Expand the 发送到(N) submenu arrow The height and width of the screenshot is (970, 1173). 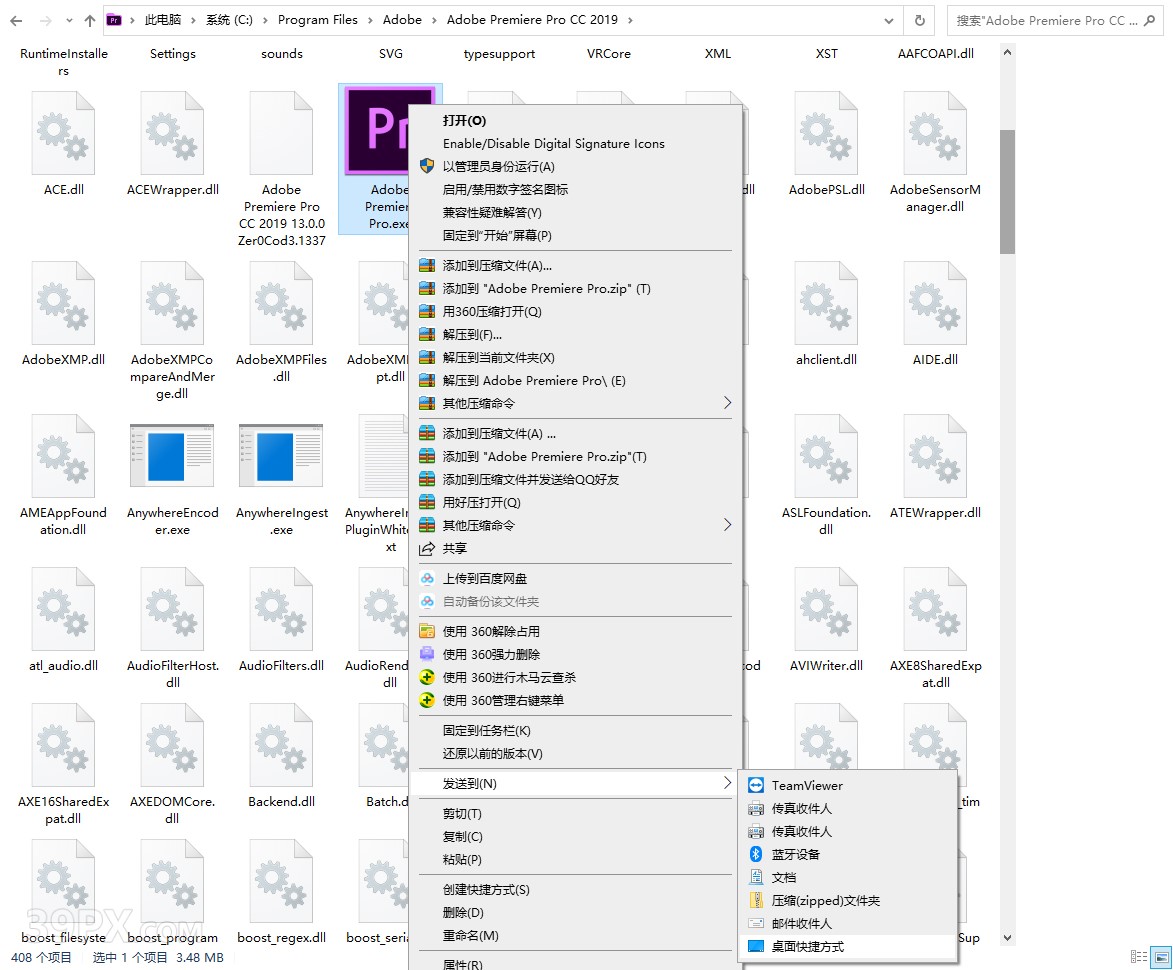pyautogui.click(x=727, y=784)
